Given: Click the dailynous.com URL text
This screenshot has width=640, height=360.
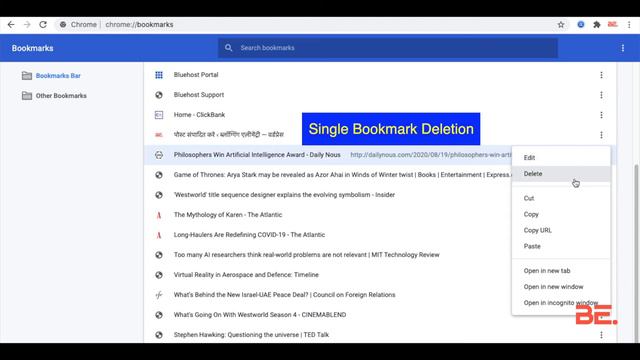Looking at the screenshot, I should (x=431, y=155).
